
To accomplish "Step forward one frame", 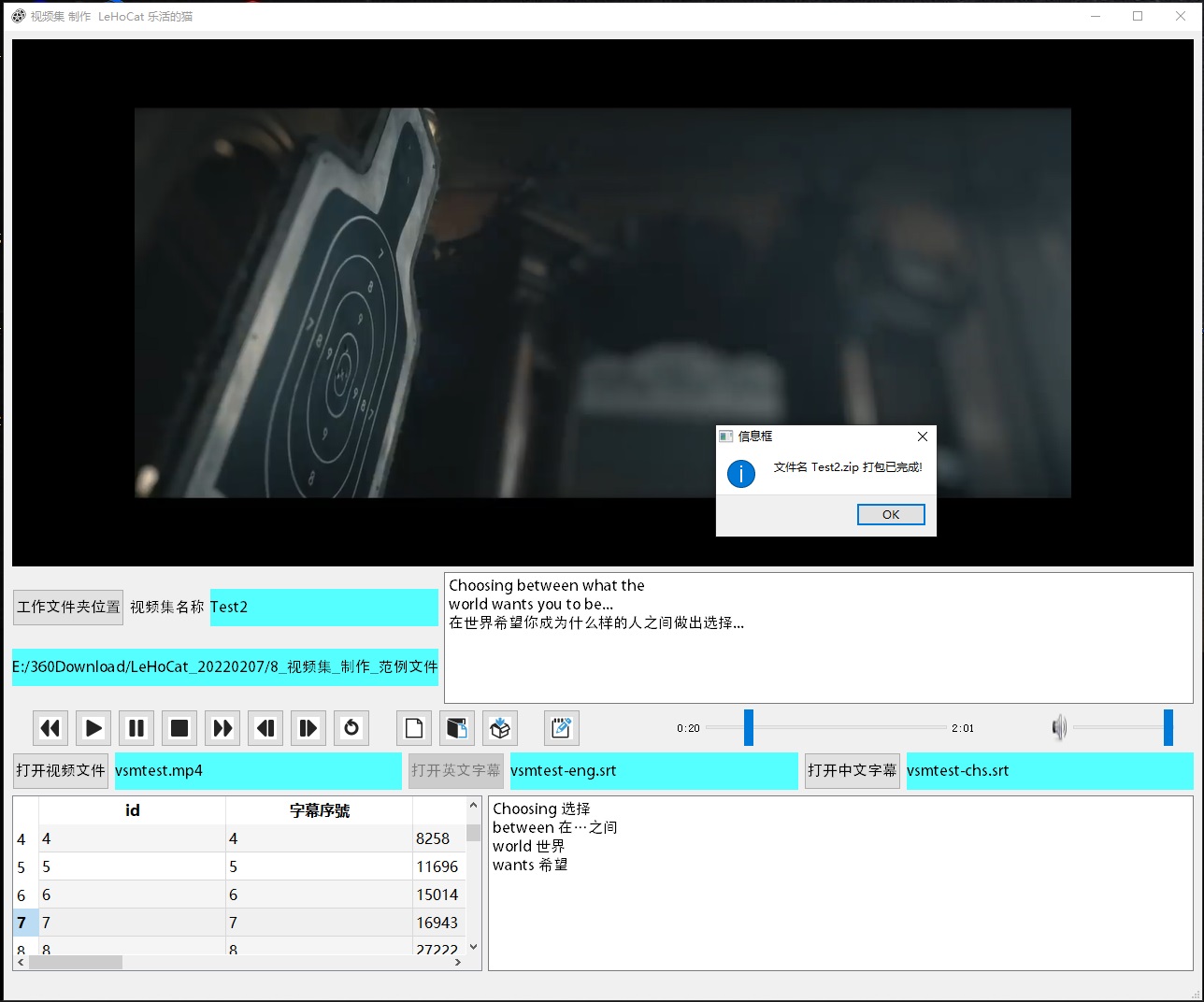I will (x=308, y=728).
